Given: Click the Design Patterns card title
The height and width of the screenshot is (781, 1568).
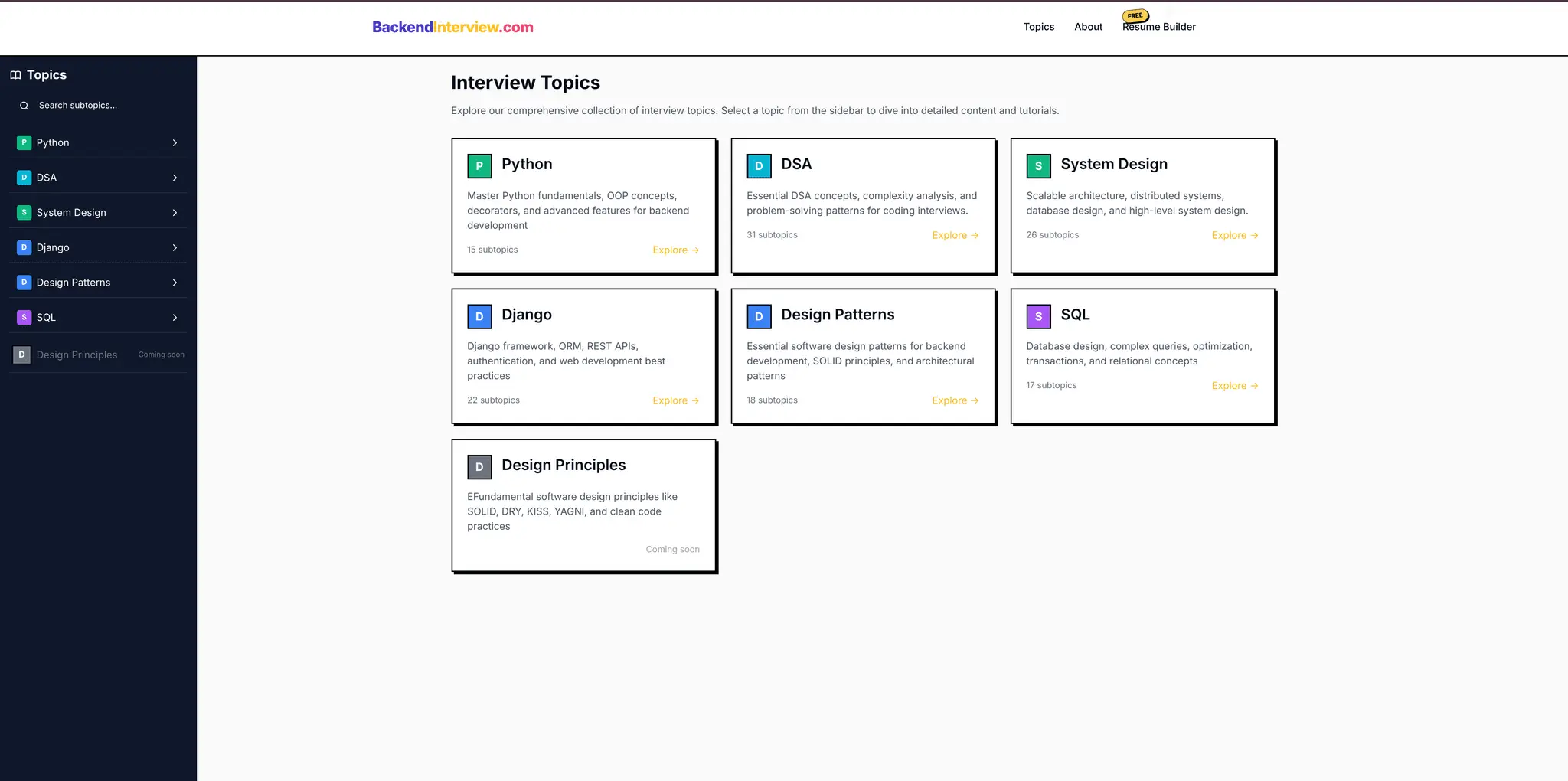Looking at the screenshot, I should tap(838, 315).
